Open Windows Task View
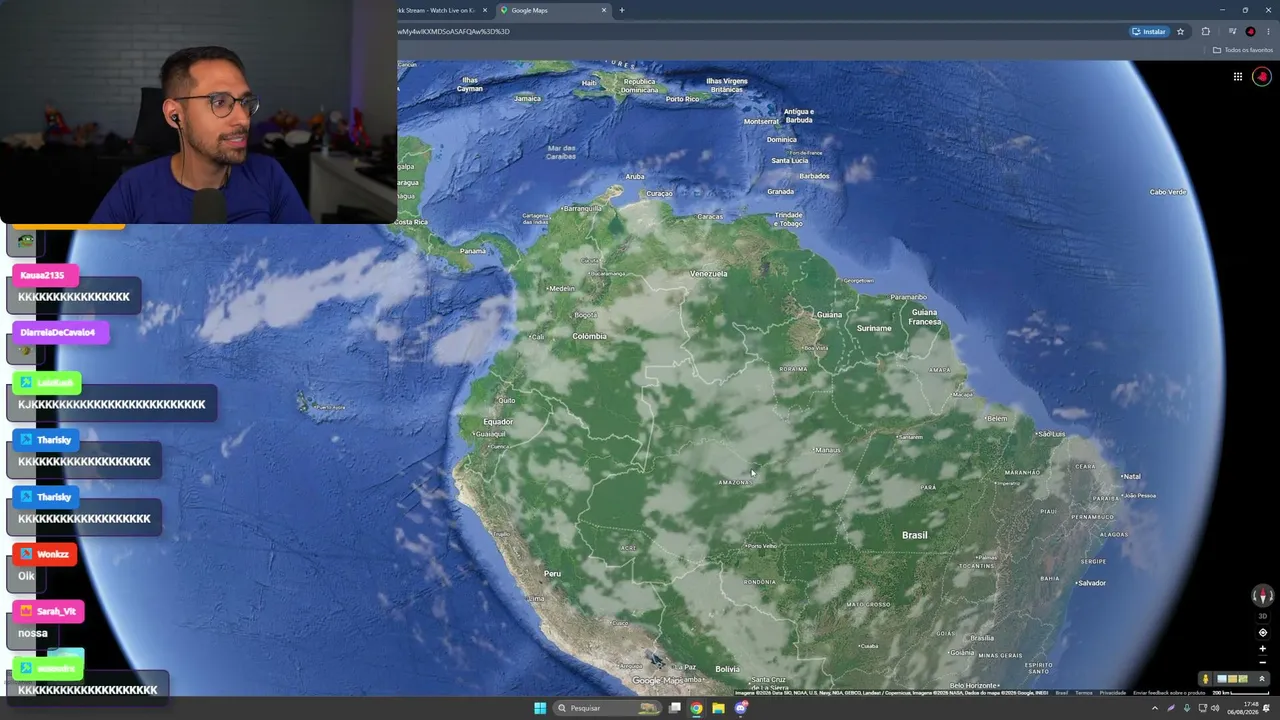The height and width of the screenshot is (720, 1280). [x=675, y=708]
